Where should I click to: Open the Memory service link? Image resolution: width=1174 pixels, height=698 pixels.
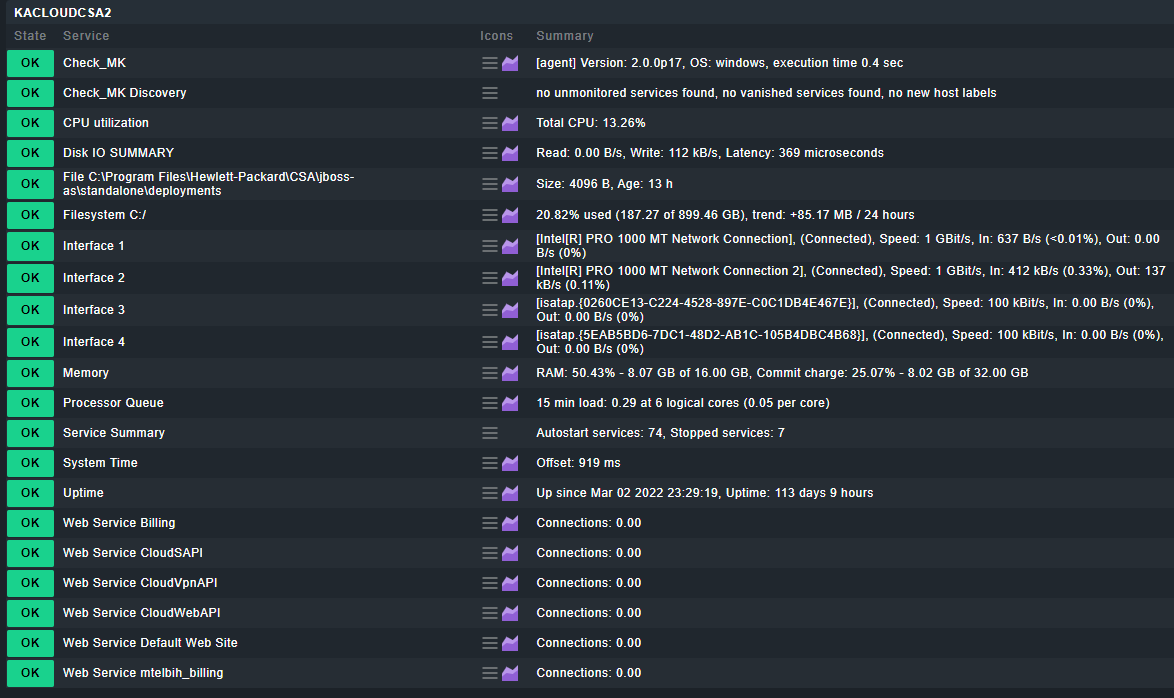pos(85,373)
